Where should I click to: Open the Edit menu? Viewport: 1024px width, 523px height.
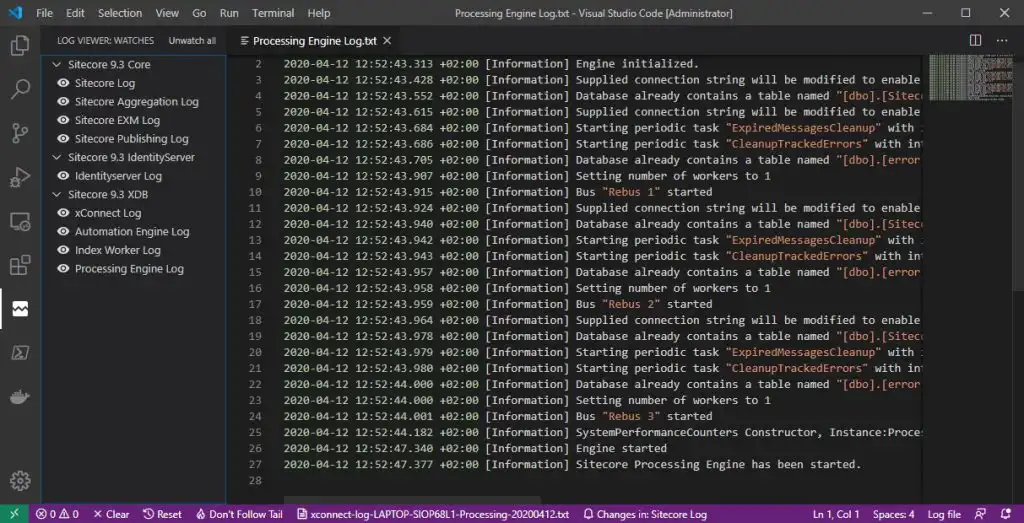tap(75, 13)
